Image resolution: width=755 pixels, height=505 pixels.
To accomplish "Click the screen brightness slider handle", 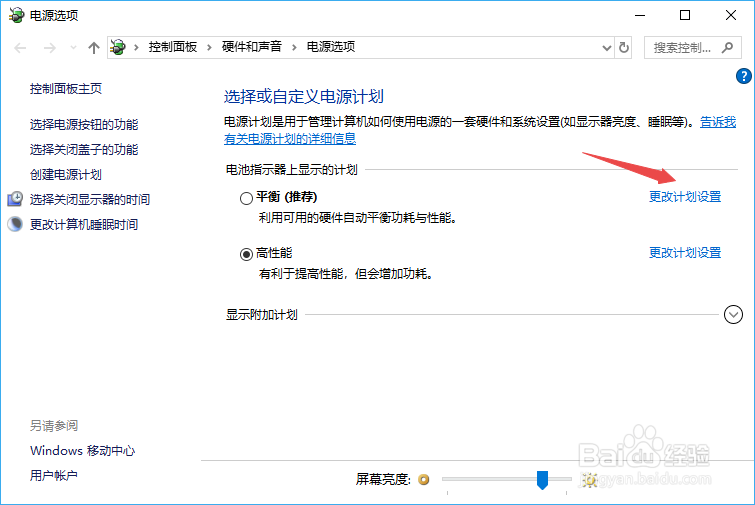I will tap(542, 480).
